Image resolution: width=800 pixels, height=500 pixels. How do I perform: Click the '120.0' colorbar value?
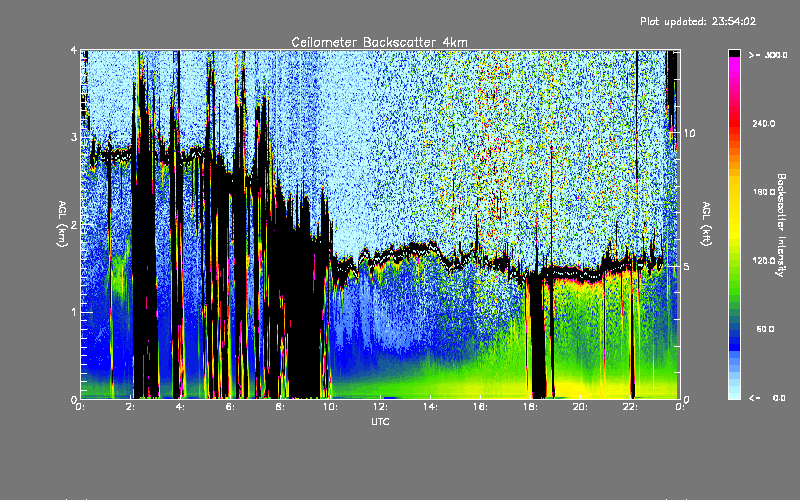coord(764,261)
